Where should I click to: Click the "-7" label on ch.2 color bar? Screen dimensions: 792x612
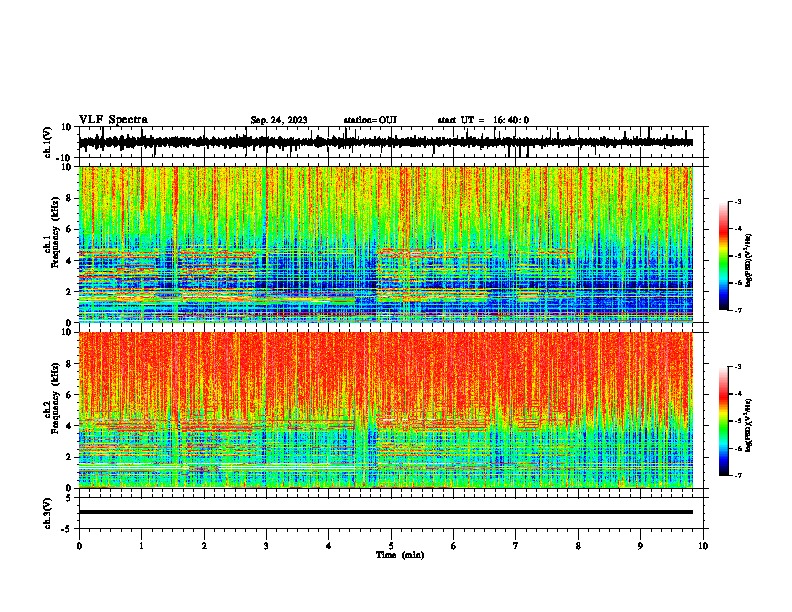pyautogui.click(x=737, y=475)
